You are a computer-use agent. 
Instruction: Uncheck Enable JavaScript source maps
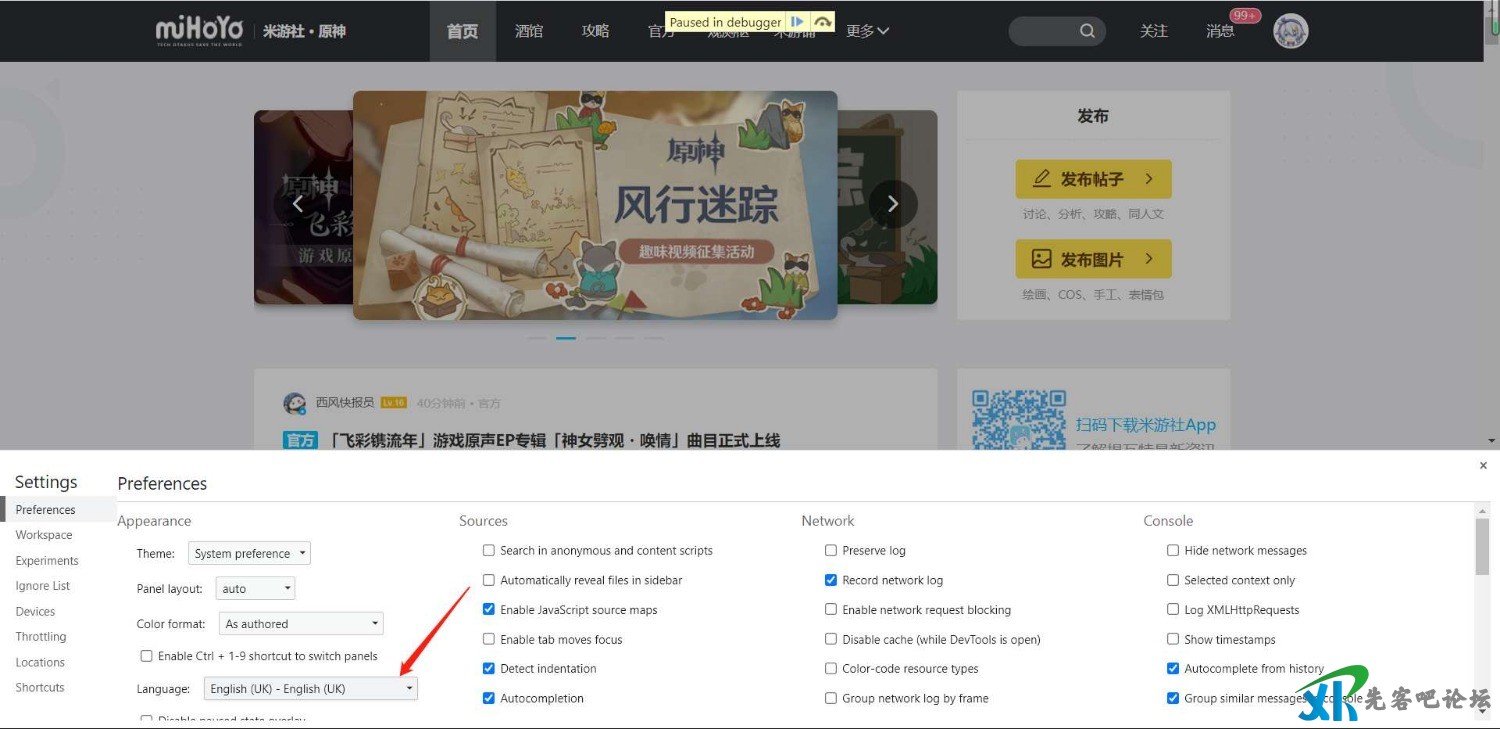tap(489, 610)
